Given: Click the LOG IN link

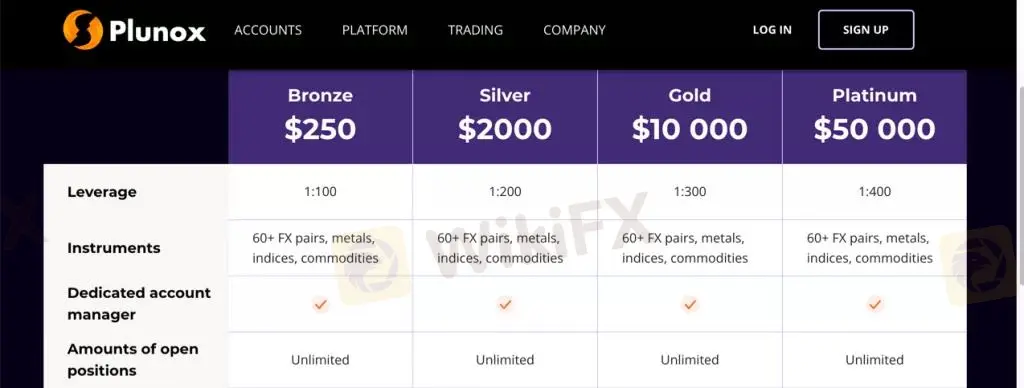Looking at the screenshot, I should pos(772,30).
